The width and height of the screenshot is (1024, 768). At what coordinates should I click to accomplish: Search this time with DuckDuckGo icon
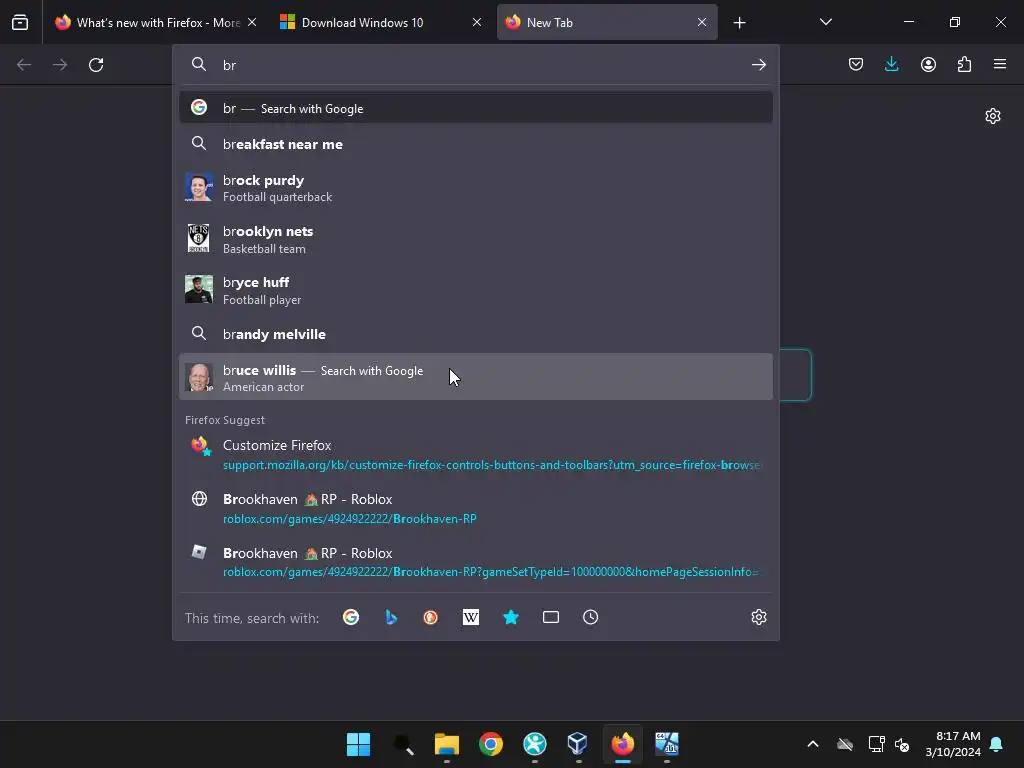click(430, 617)
